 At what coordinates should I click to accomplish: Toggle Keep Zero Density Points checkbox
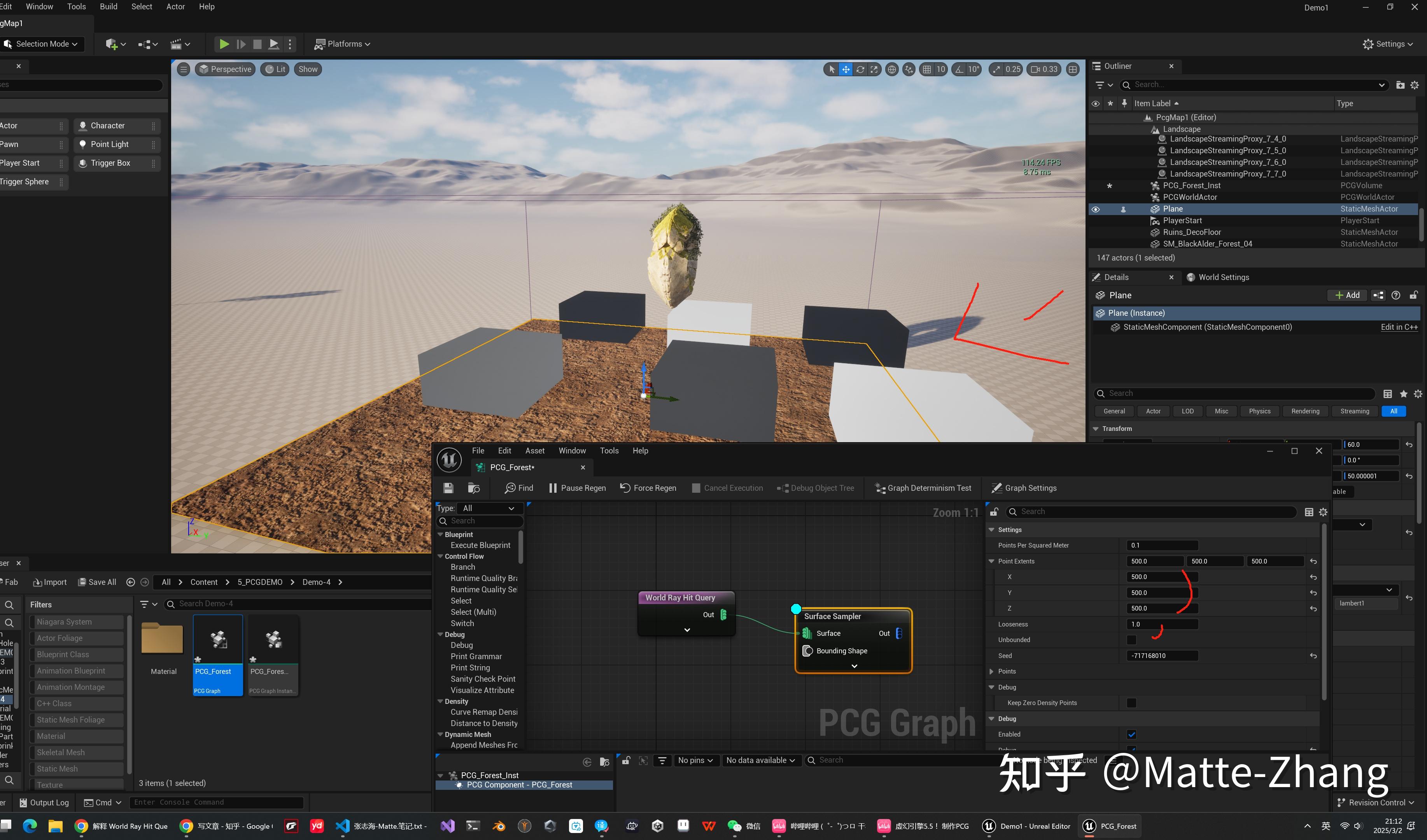[x=1131, y=702]
